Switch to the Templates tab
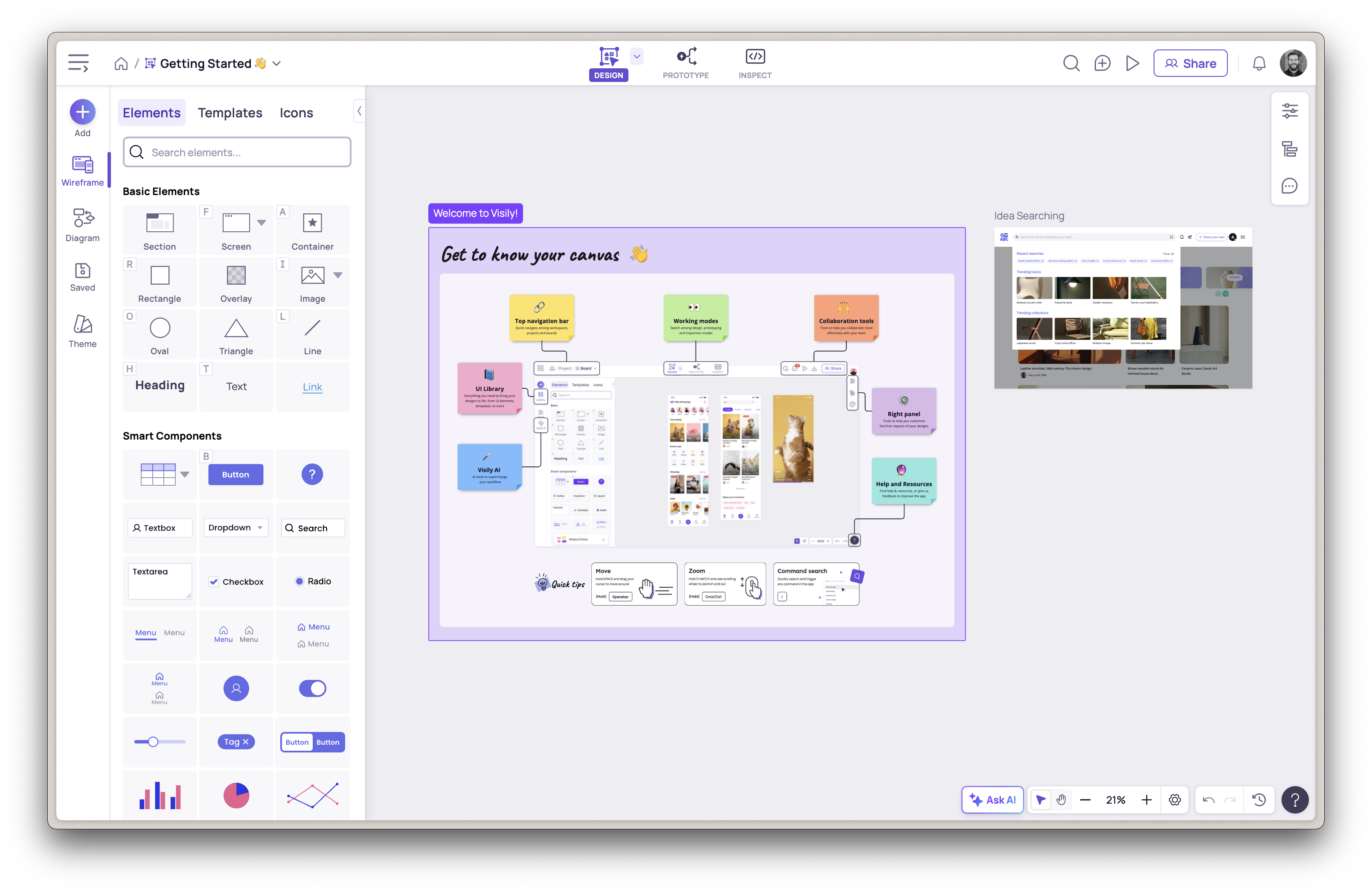 point(230,113)
